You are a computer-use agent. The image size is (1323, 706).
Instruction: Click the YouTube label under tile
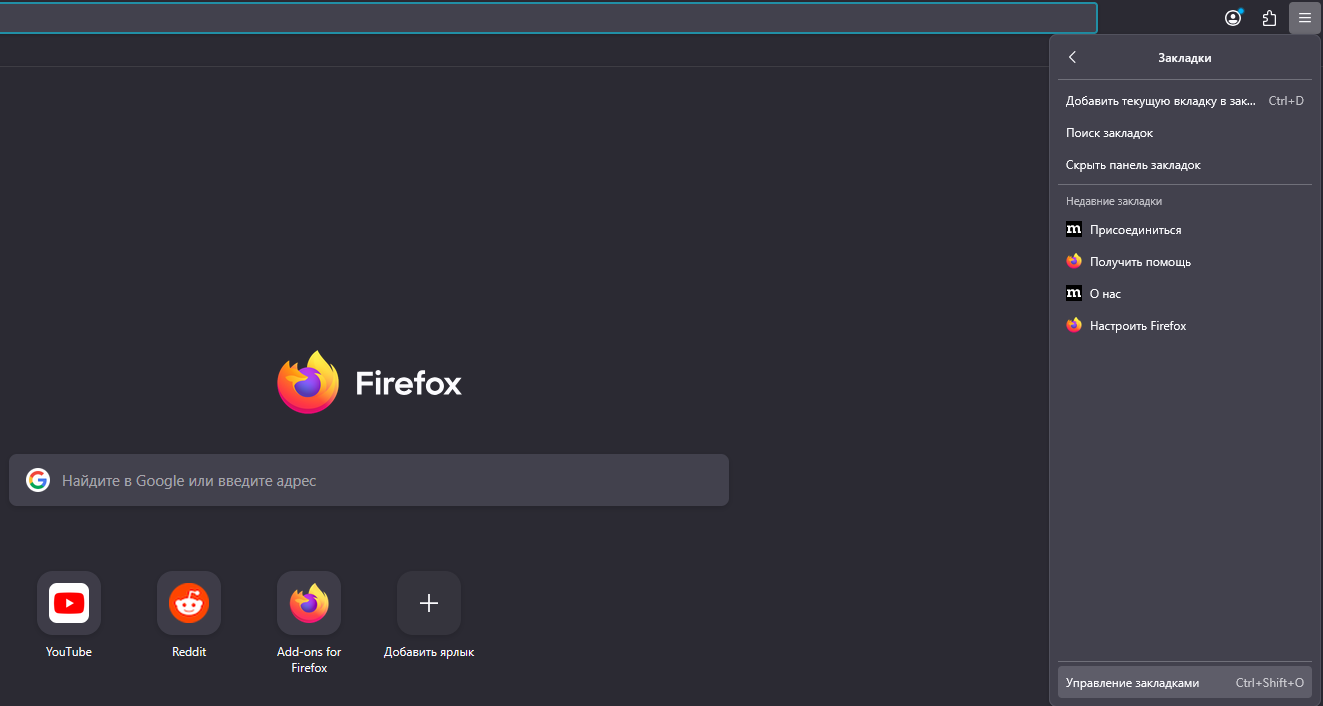click(69, 652)
